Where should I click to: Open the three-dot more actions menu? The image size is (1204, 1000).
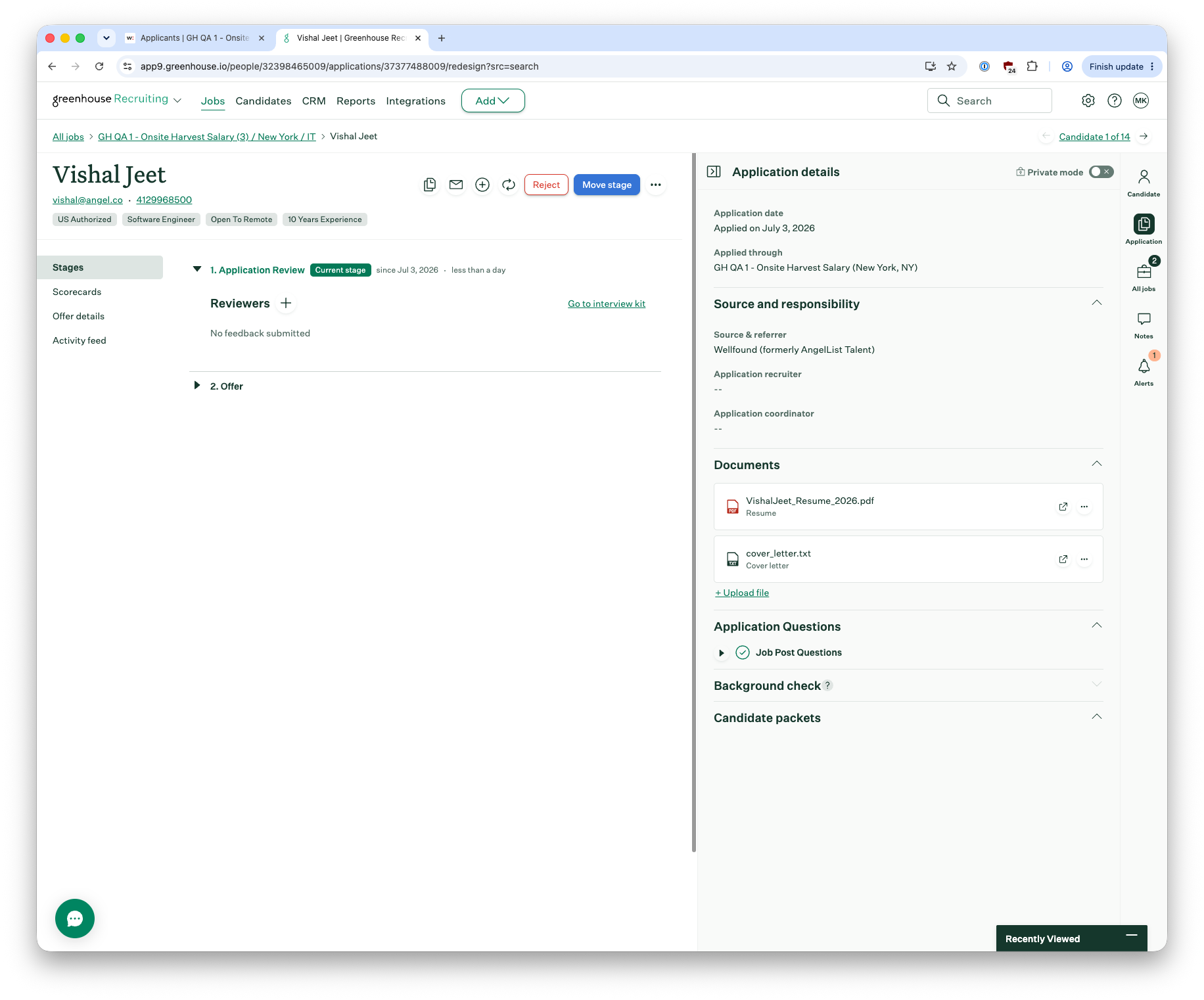click(x=656, y=185)
